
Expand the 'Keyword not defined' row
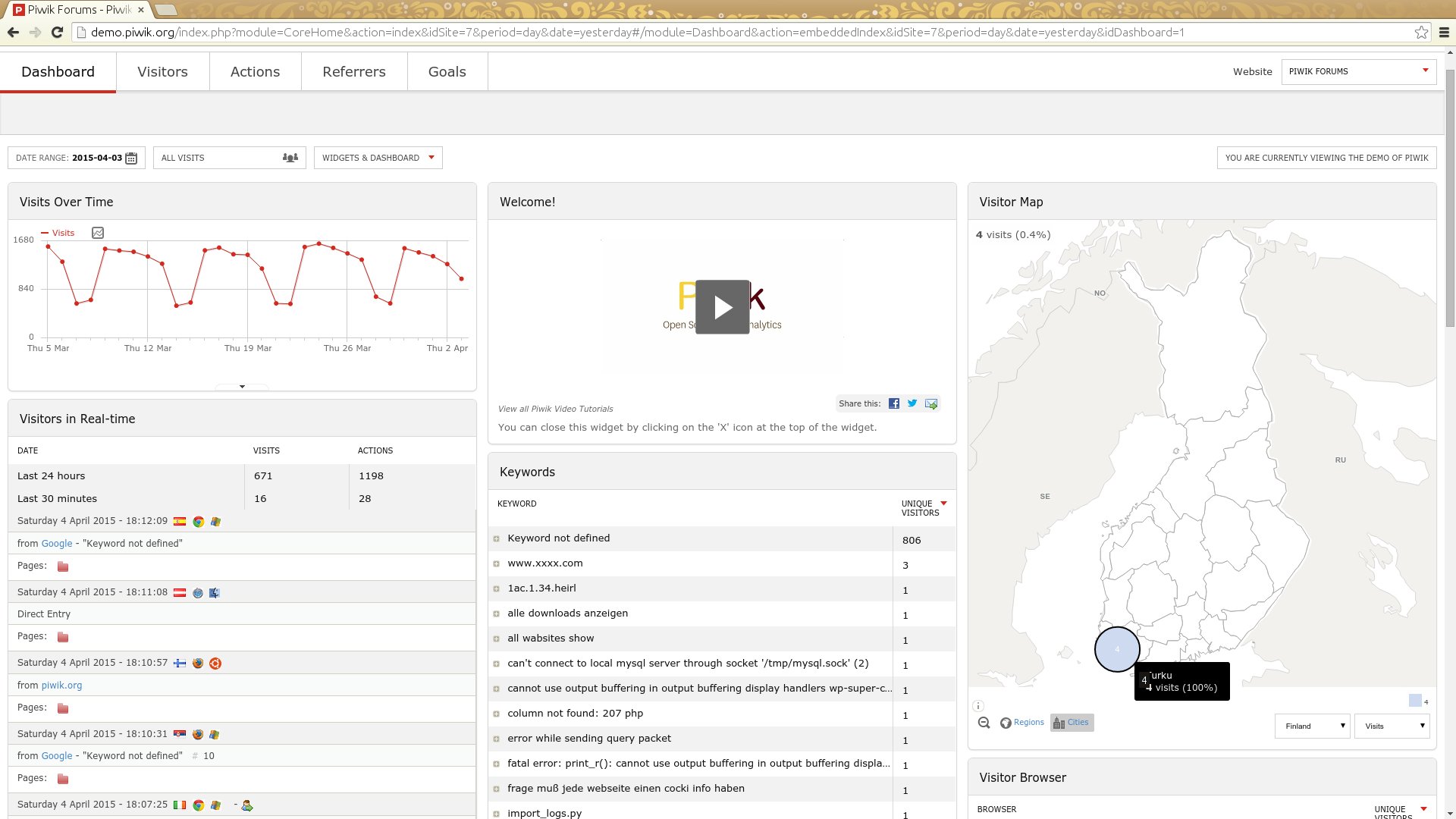497,538
